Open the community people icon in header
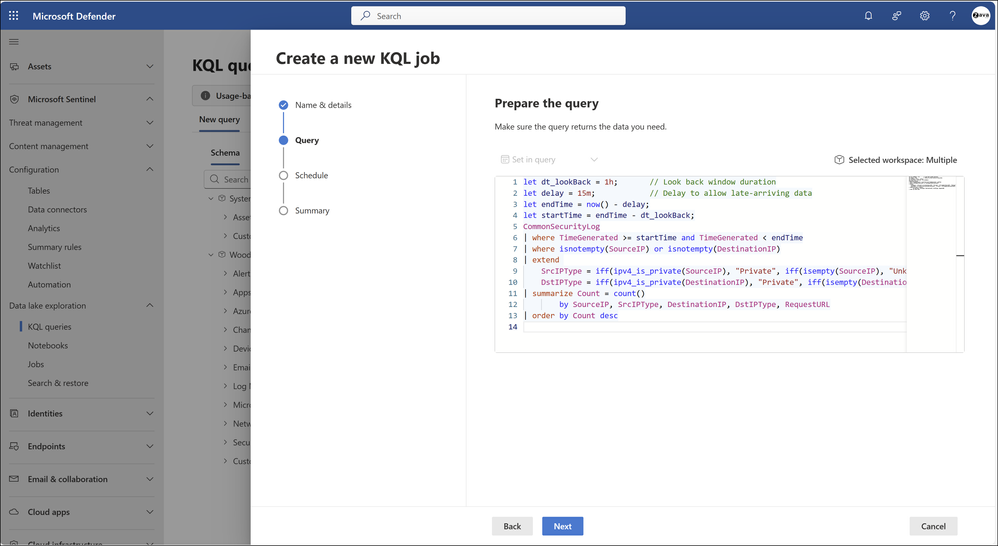This screenshot has height=546, width=998. click(896, 16)
